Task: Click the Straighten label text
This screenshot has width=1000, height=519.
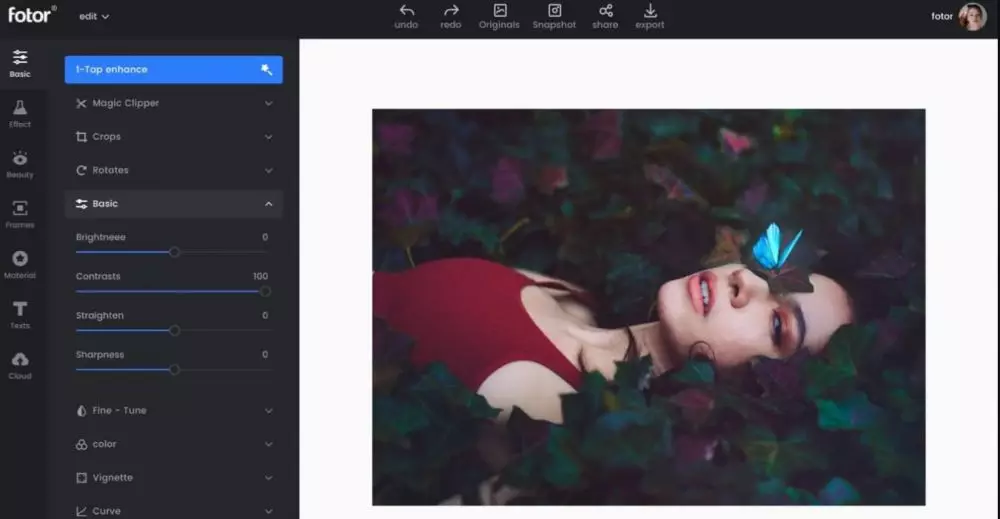Action: (x=100, y=316)
